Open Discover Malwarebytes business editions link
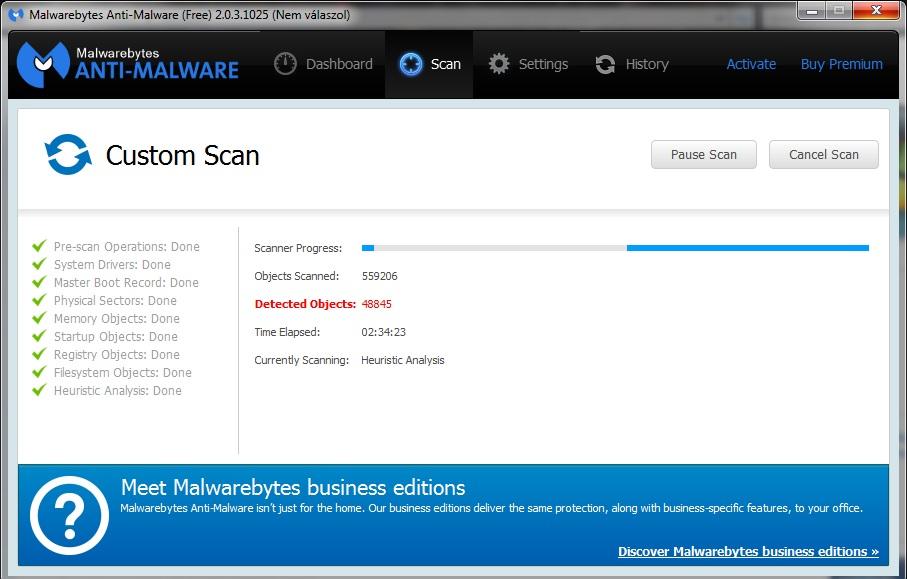The image size is (907, 579). point(749,552)
